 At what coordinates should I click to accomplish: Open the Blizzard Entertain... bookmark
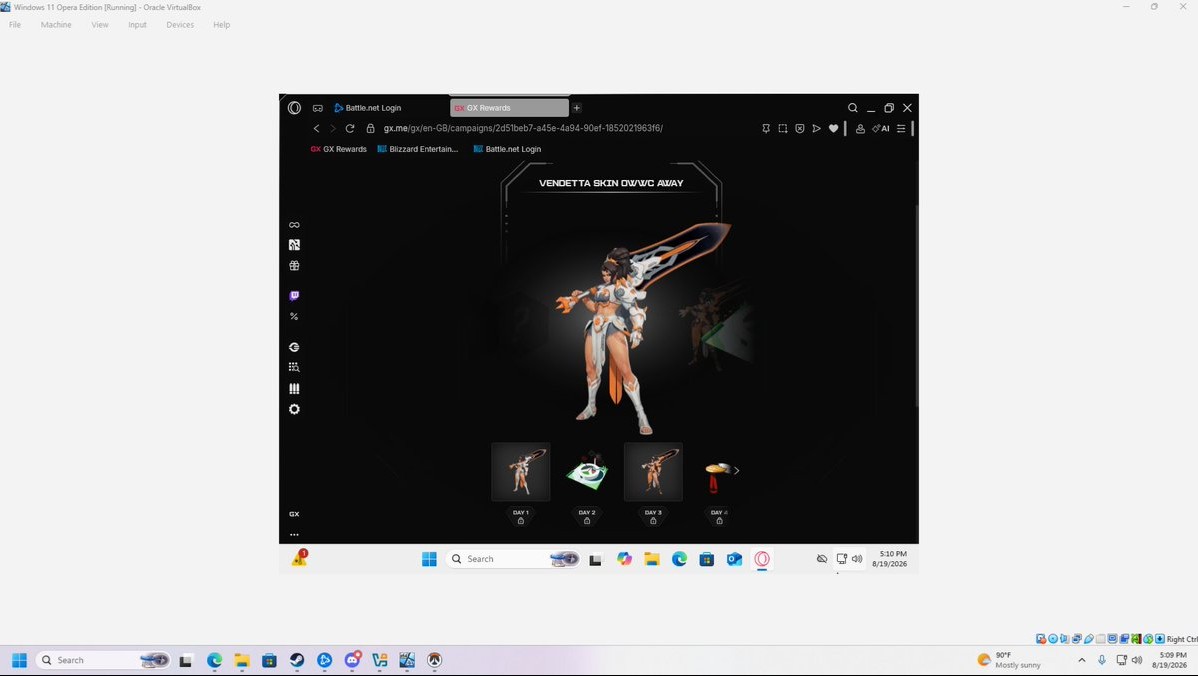418,149
